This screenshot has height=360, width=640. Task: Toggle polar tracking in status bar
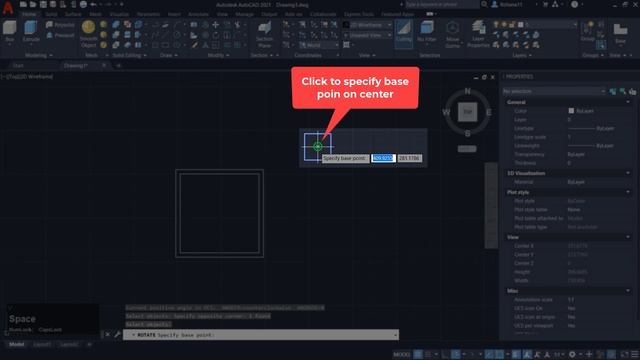click(x=456, y=354)
